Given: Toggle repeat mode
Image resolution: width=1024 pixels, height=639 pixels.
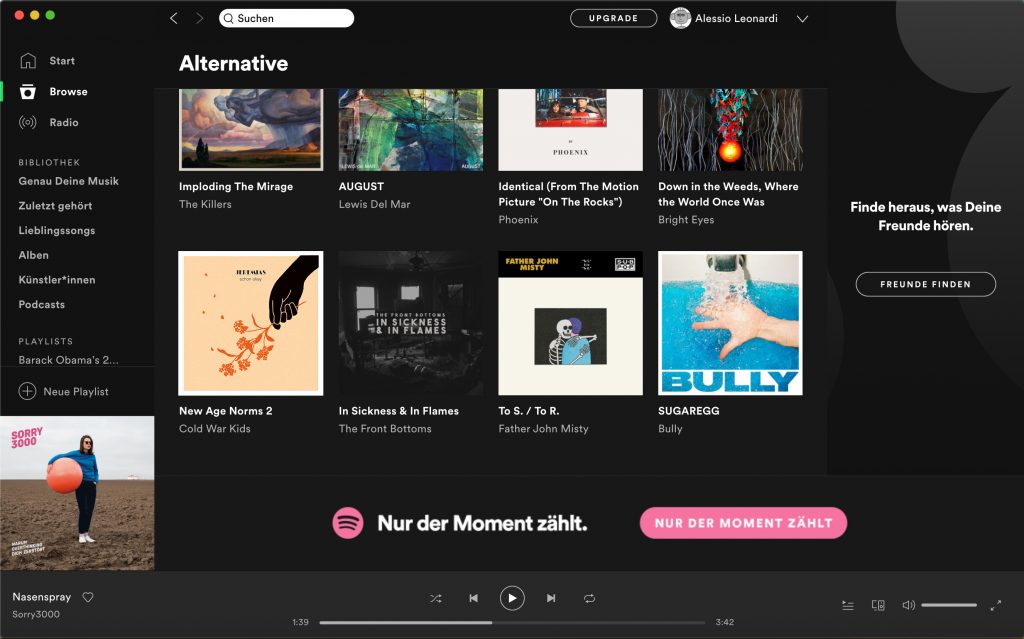Looking at the screenshot, I should point(590,598).
